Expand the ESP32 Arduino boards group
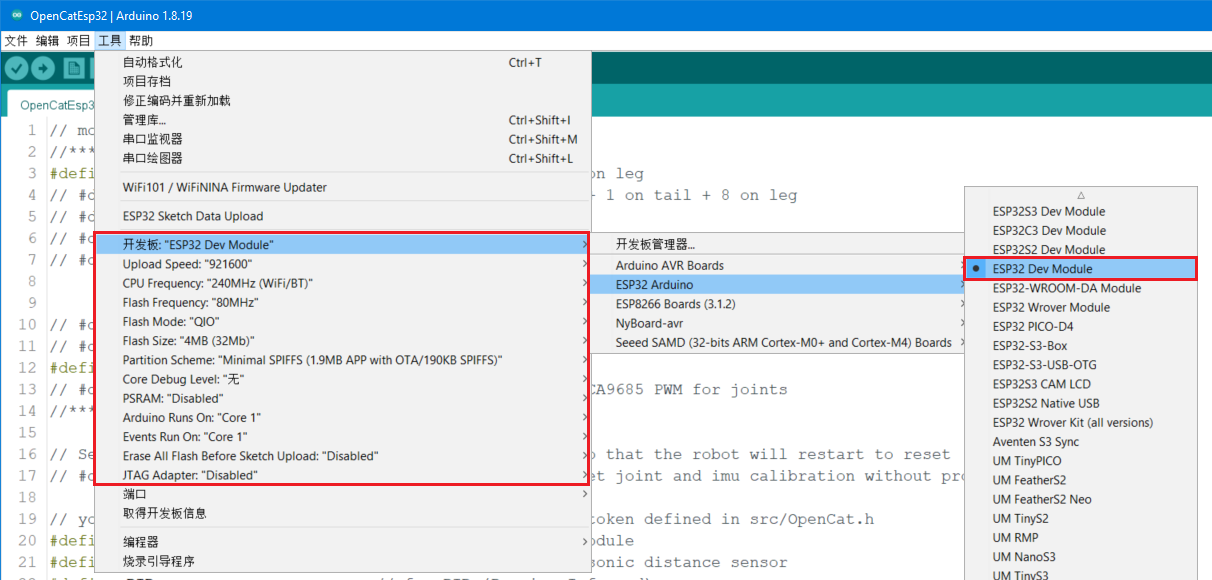The height and width of the screenshot is (580, 1212). click(x=779, y=284)
